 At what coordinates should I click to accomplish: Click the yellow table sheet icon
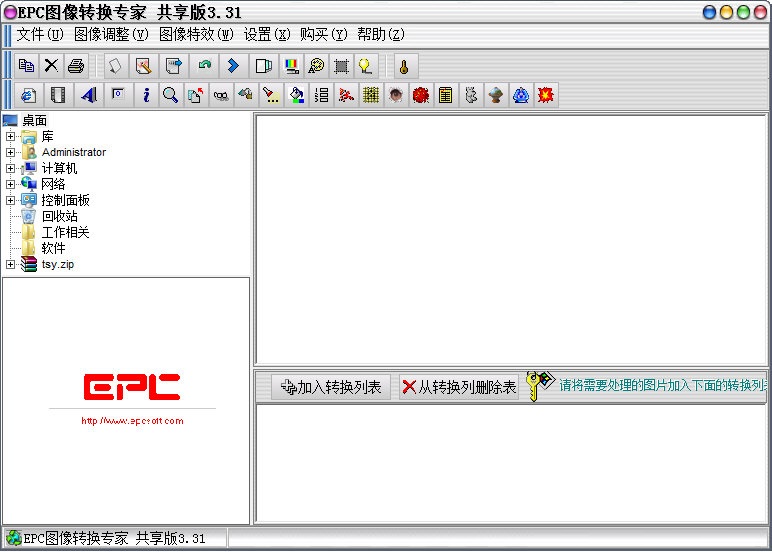pos(446,95)
